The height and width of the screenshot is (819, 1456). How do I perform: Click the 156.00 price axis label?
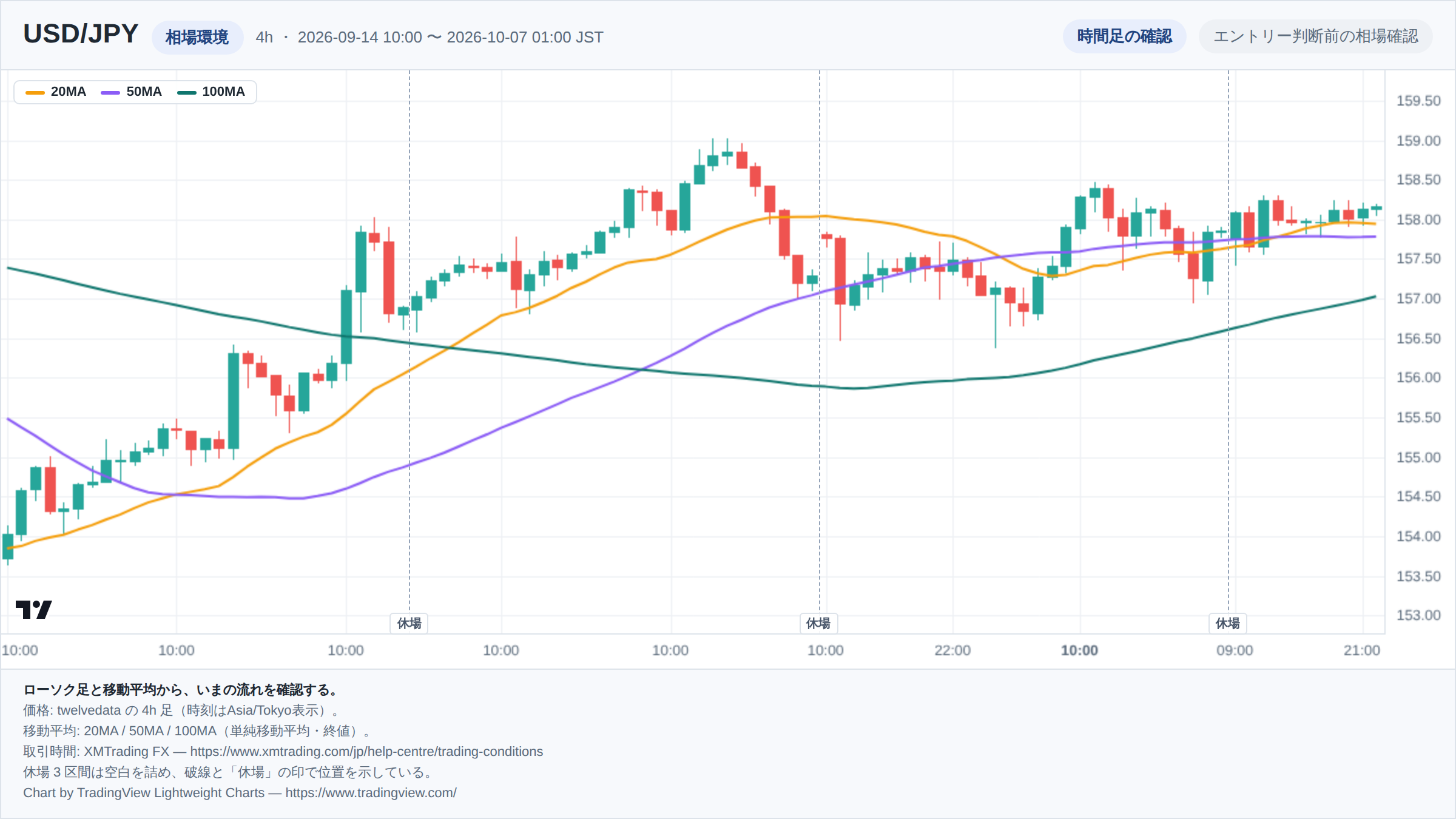pyautogui.click(x=1418, y=378)
